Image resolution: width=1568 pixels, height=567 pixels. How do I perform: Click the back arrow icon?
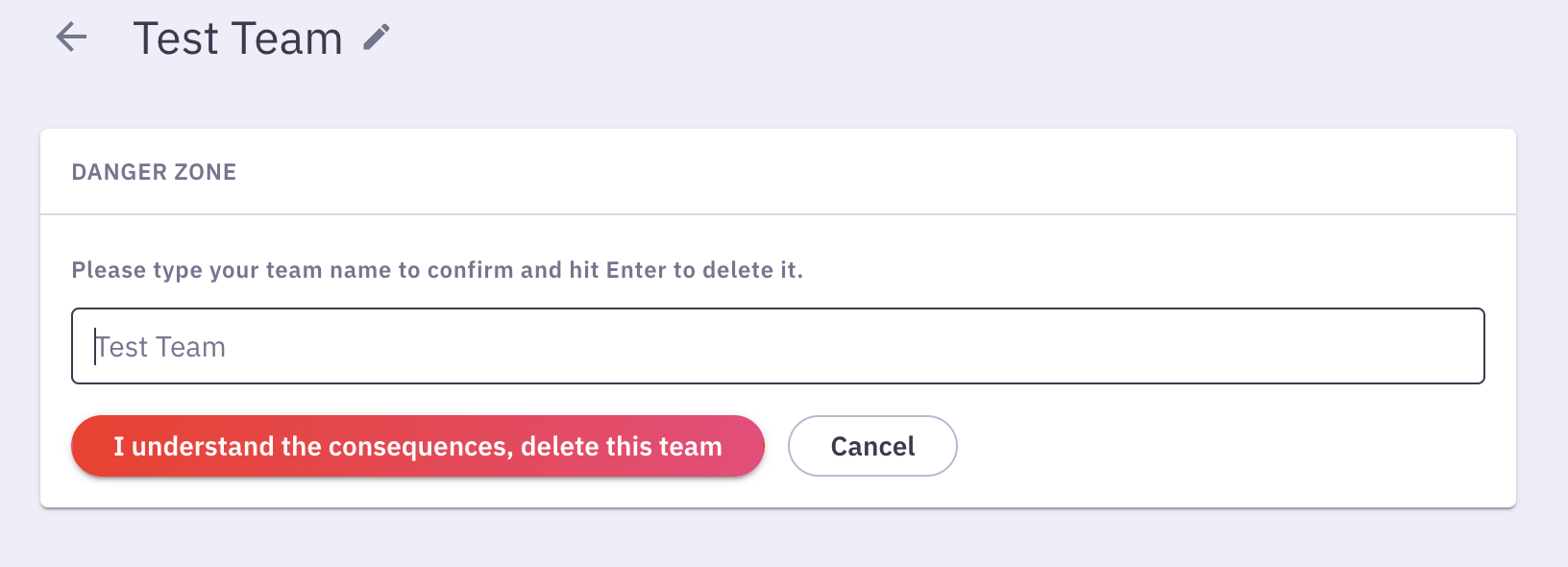(71, 37)
